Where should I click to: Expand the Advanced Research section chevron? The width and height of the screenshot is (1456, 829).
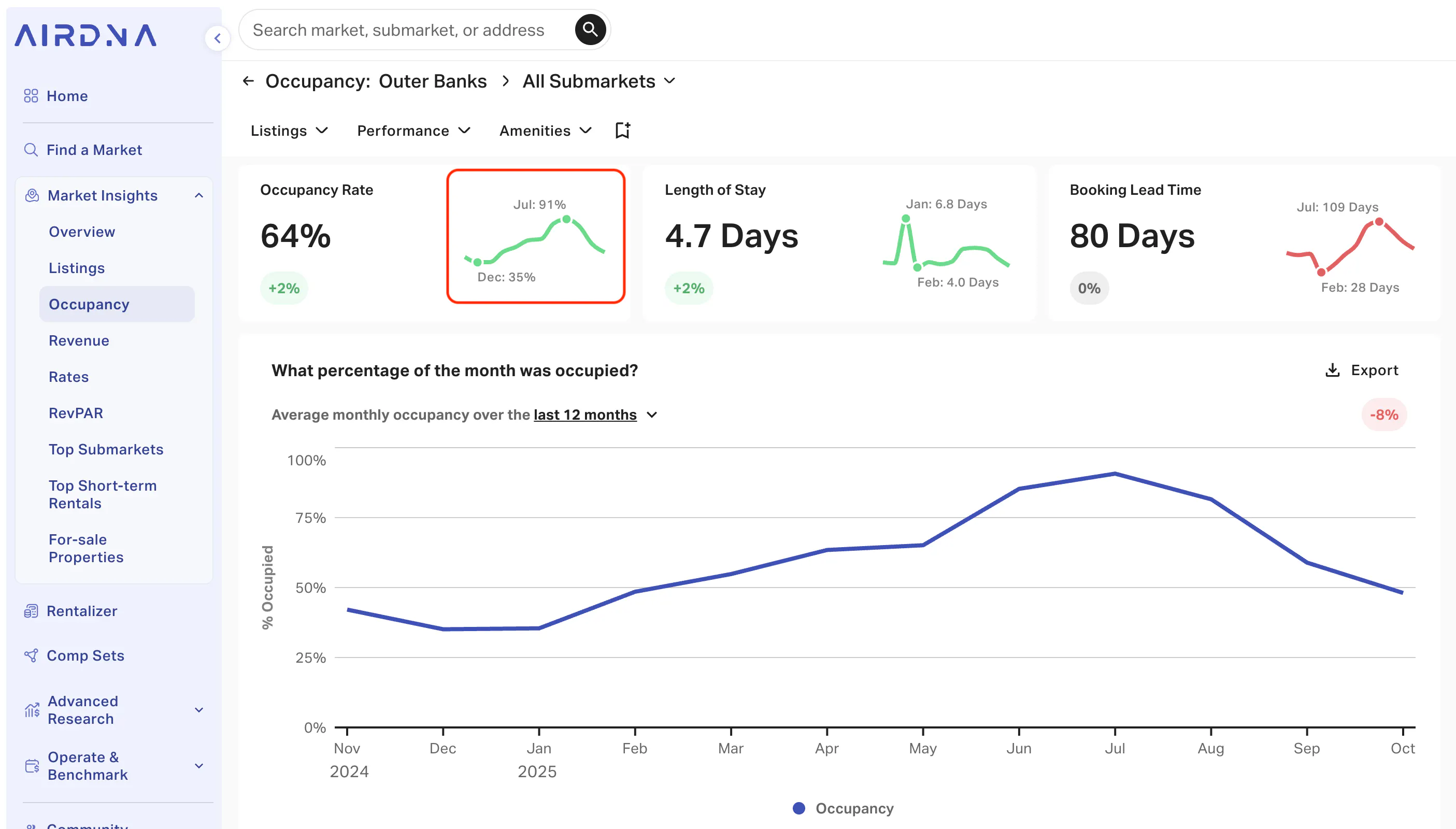coord(199,709)
